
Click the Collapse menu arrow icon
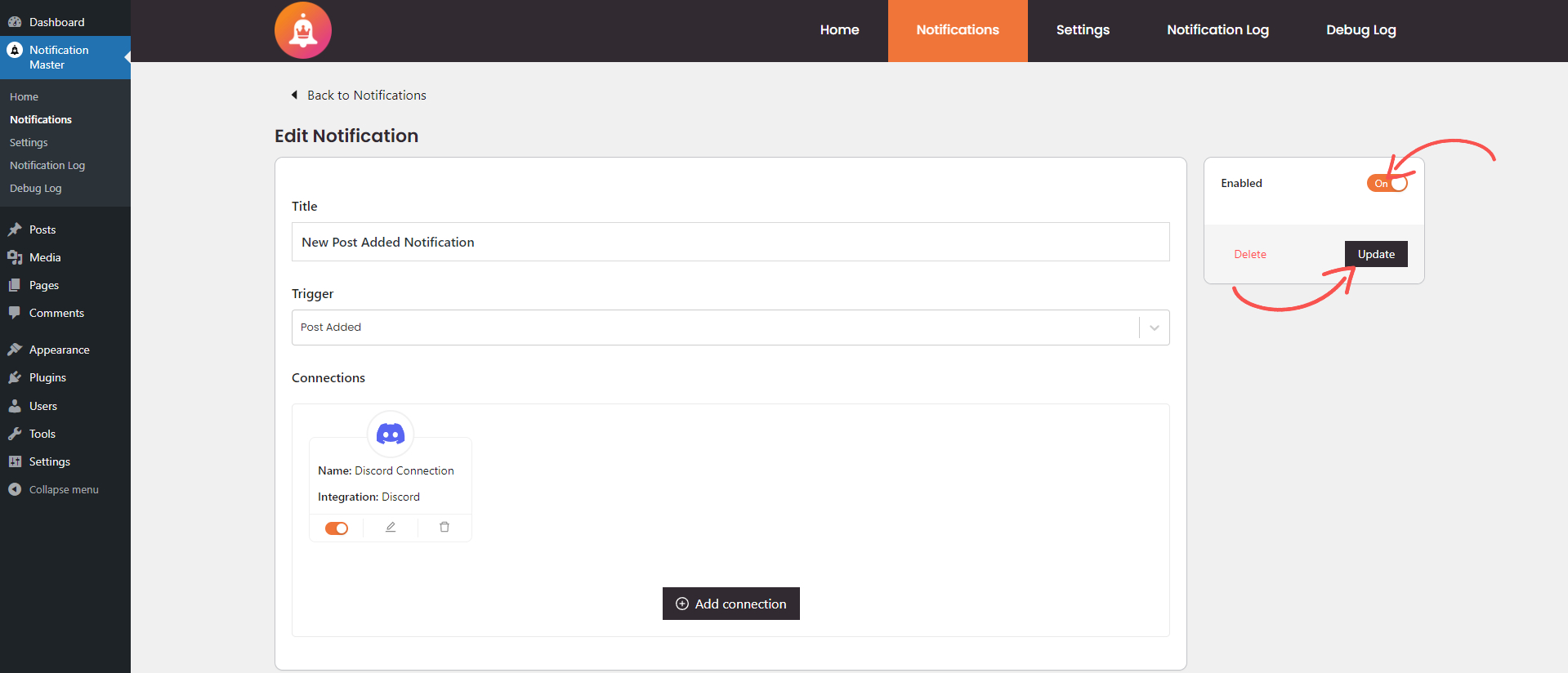15,489
